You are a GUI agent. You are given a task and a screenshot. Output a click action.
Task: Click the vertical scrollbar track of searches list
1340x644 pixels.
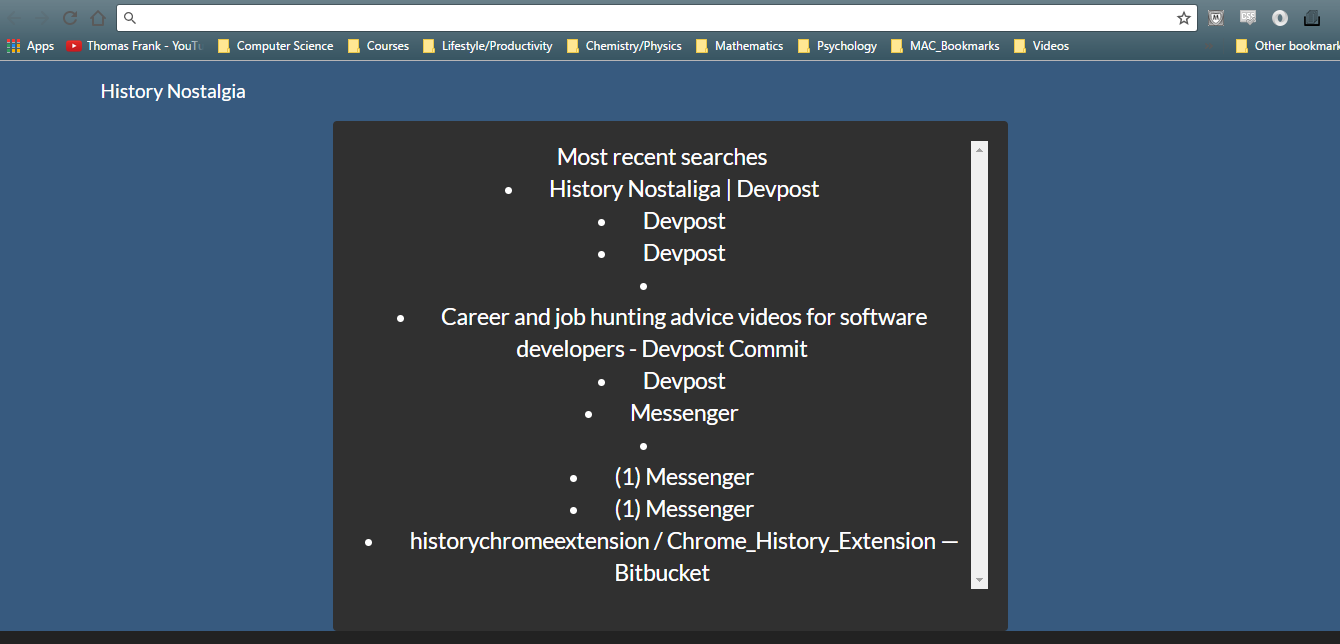pyautogui.click(x=979, y=365)
